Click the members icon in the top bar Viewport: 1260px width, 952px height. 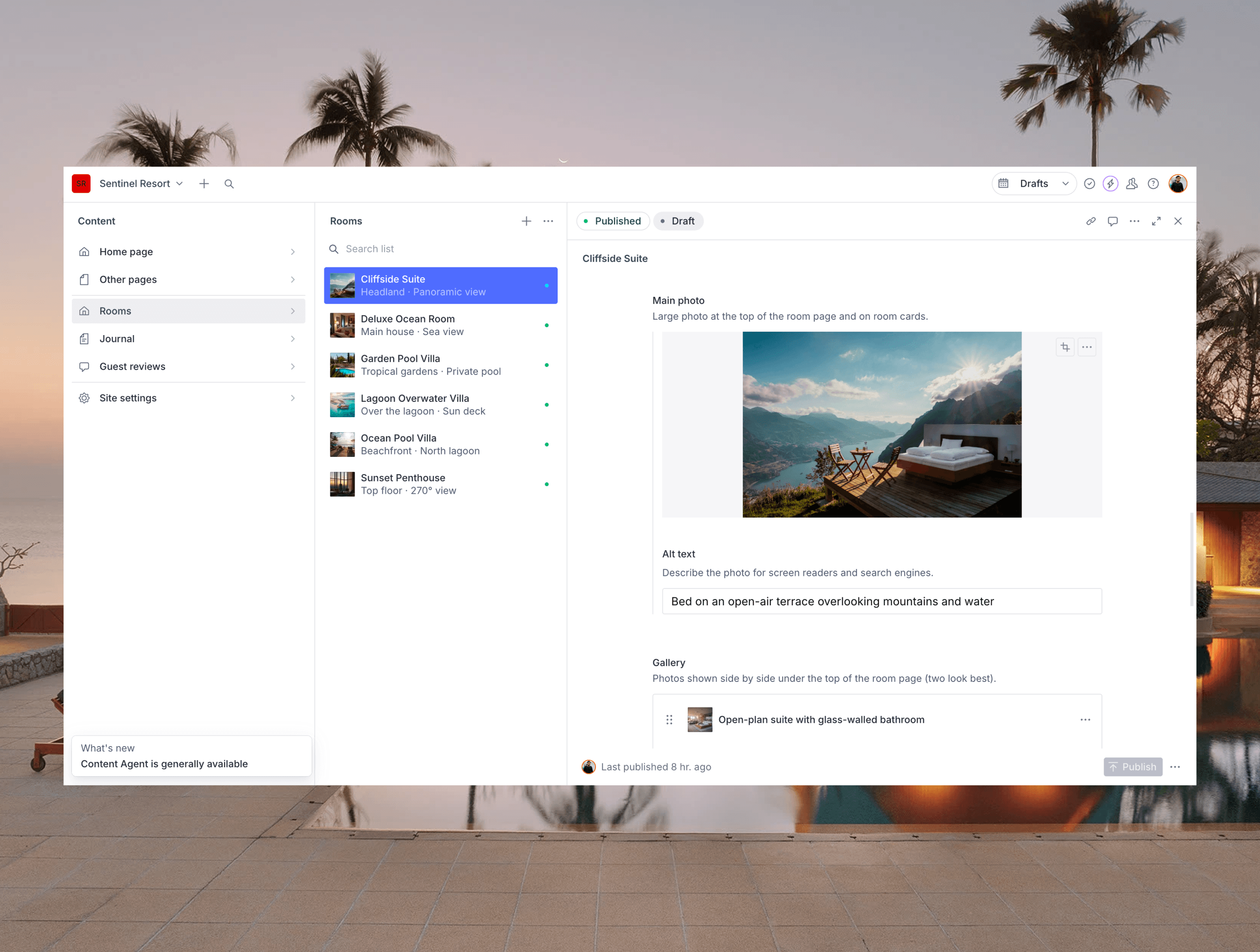point(1132,183)
